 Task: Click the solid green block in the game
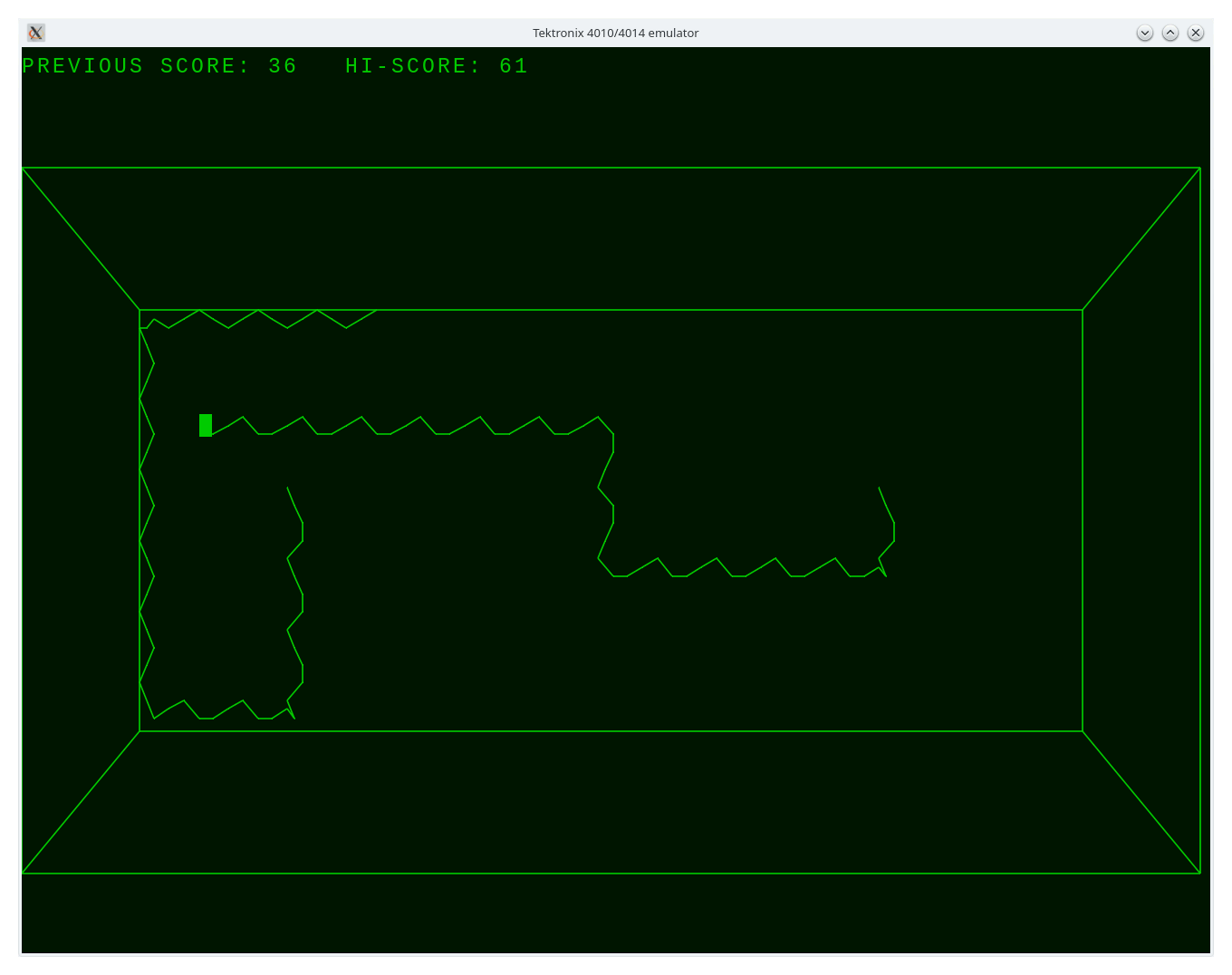(206, 425)
